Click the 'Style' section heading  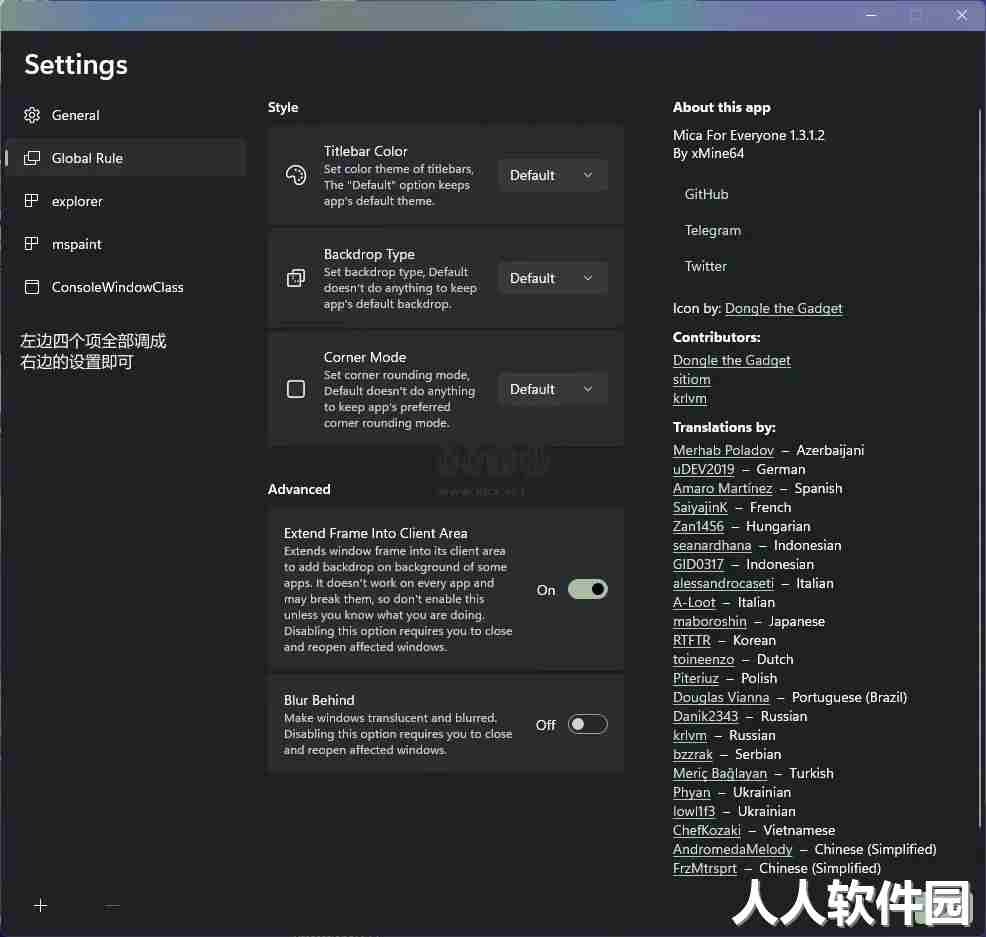283,107
